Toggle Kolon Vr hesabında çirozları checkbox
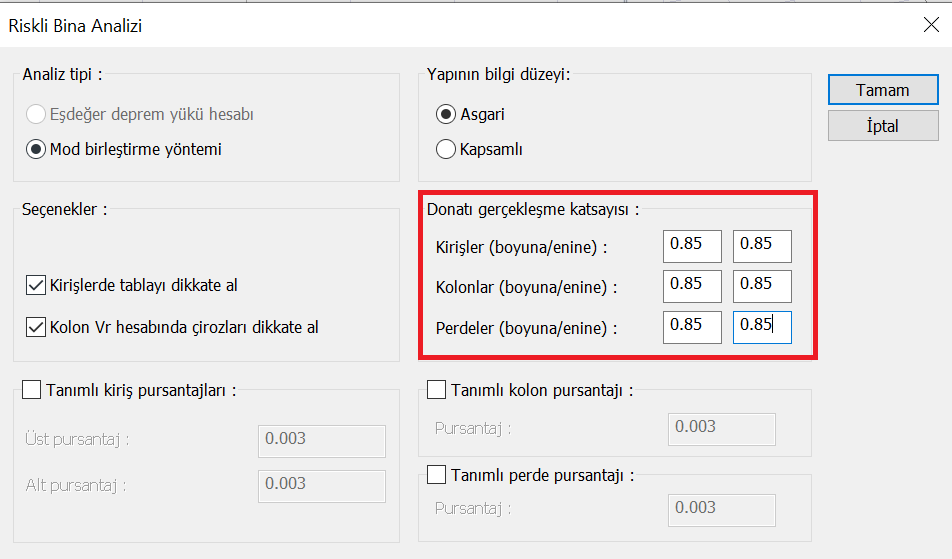Viewport: 952px width, 559px height. coord(36,327)
